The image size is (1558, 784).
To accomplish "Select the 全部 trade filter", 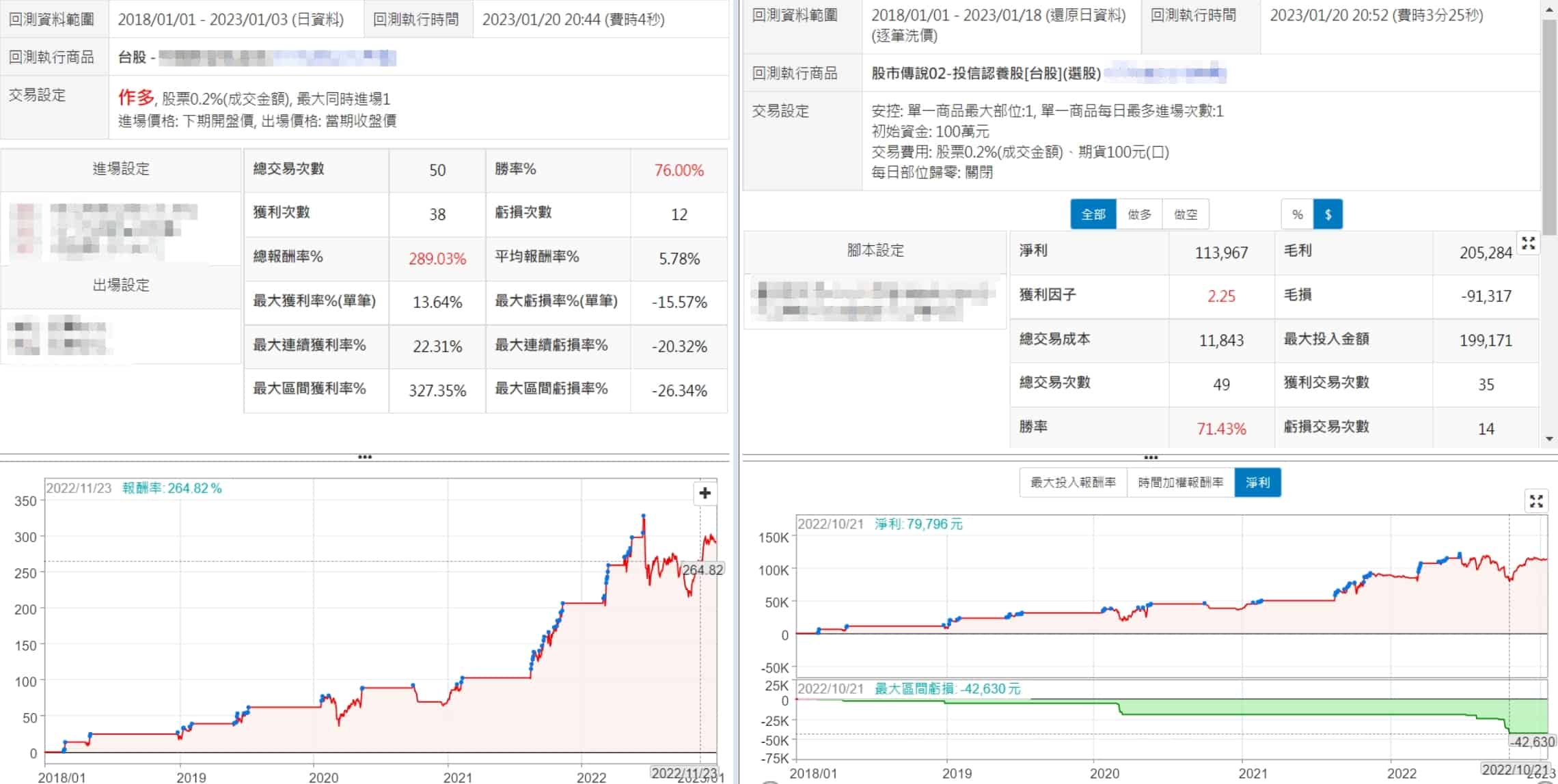I will [1093, 214].
